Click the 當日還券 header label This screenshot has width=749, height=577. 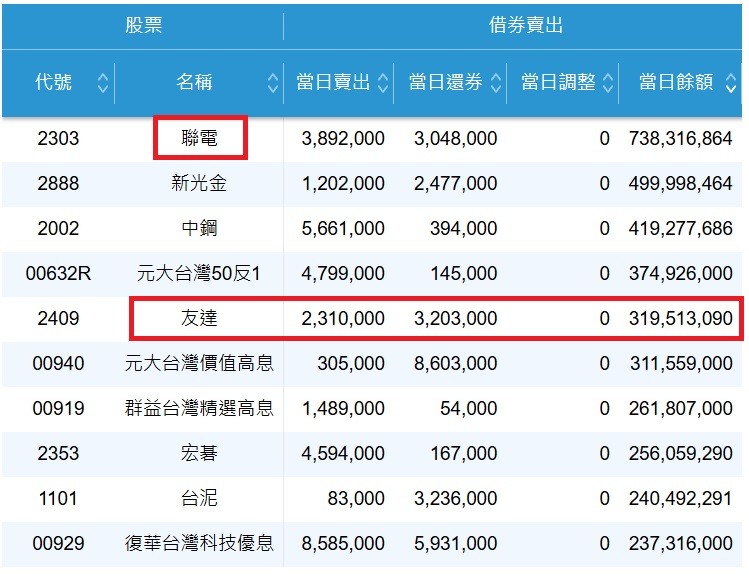(446, 82)
